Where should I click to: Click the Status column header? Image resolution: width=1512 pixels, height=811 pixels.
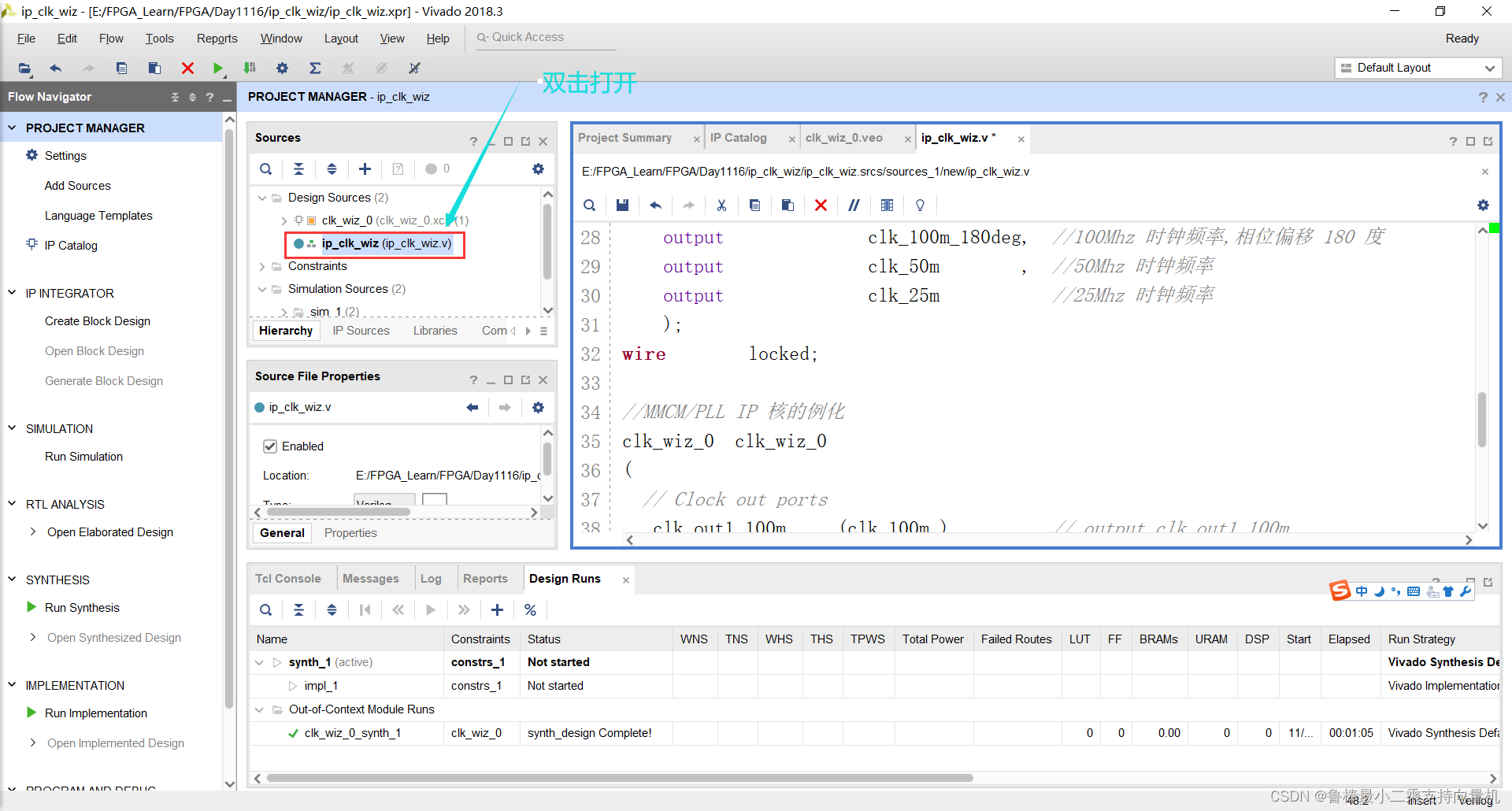pos(544,639)
